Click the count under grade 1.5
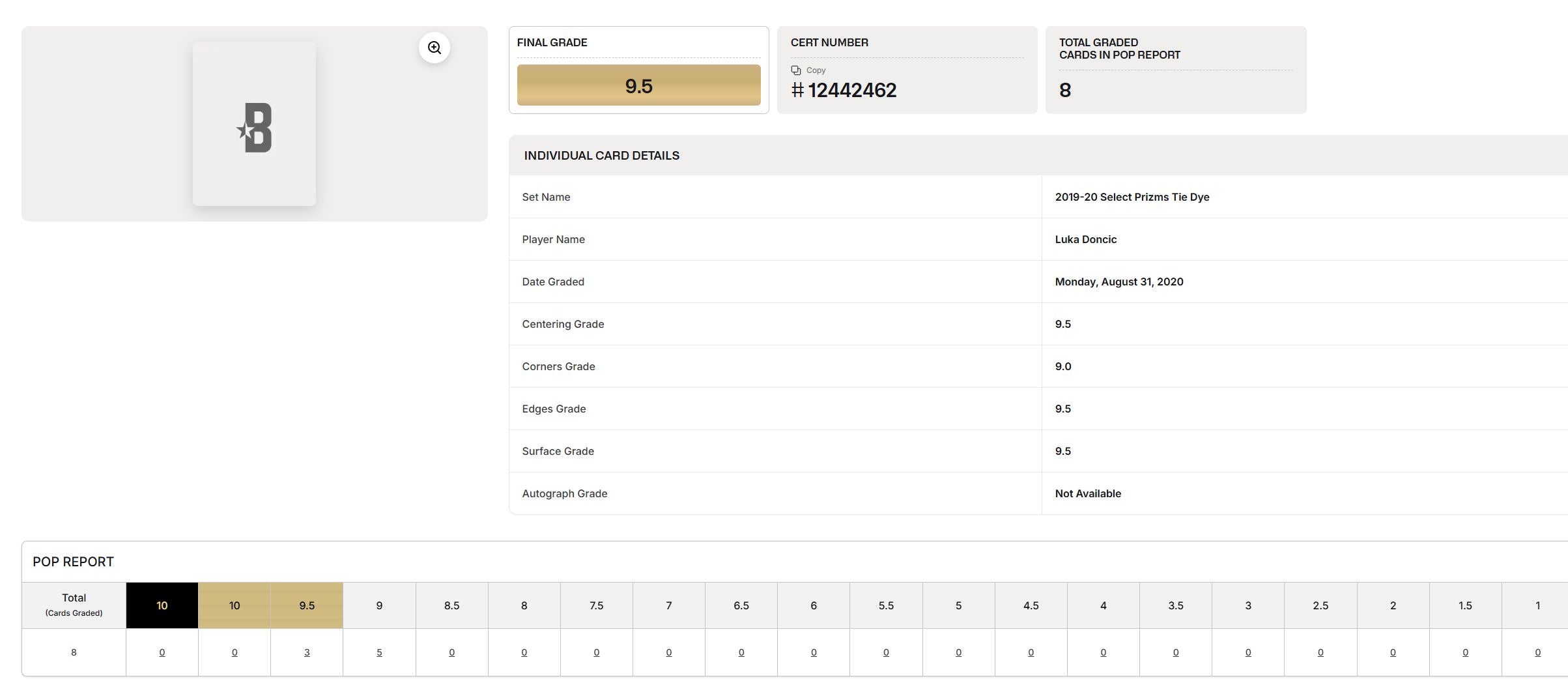 pos(1465,652)
